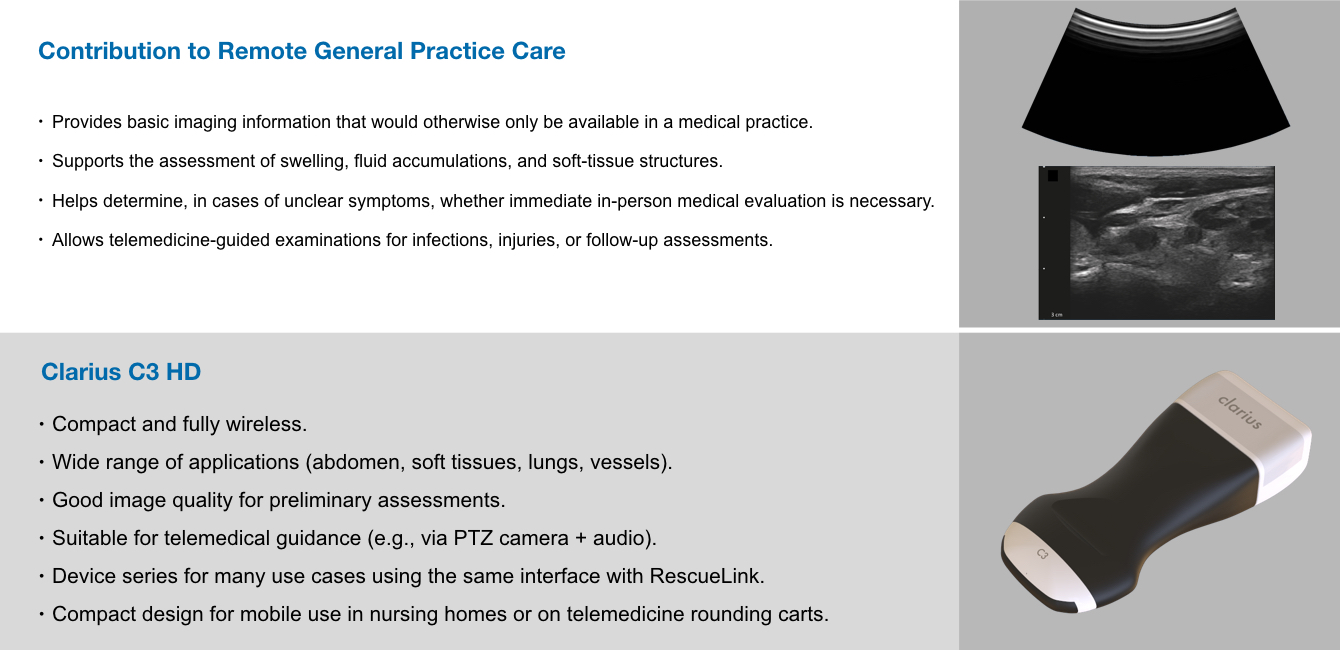Click the "clarius" logo on the probe

(1240, 411)
